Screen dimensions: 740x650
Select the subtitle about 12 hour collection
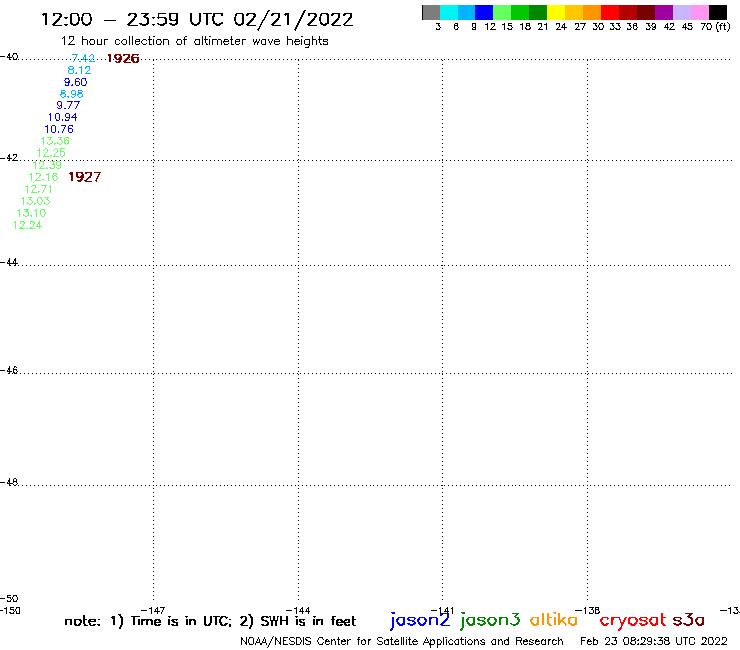[194, 41]
